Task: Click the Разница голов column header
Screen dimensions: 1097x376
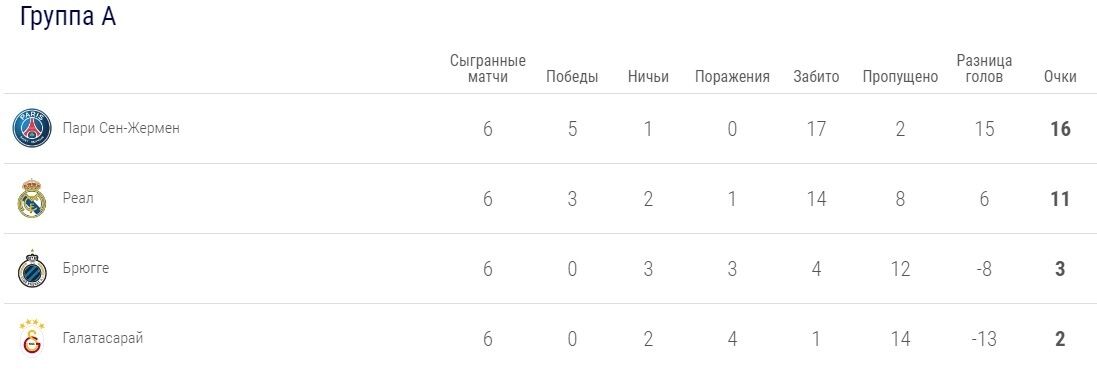Action: point(984,69)
